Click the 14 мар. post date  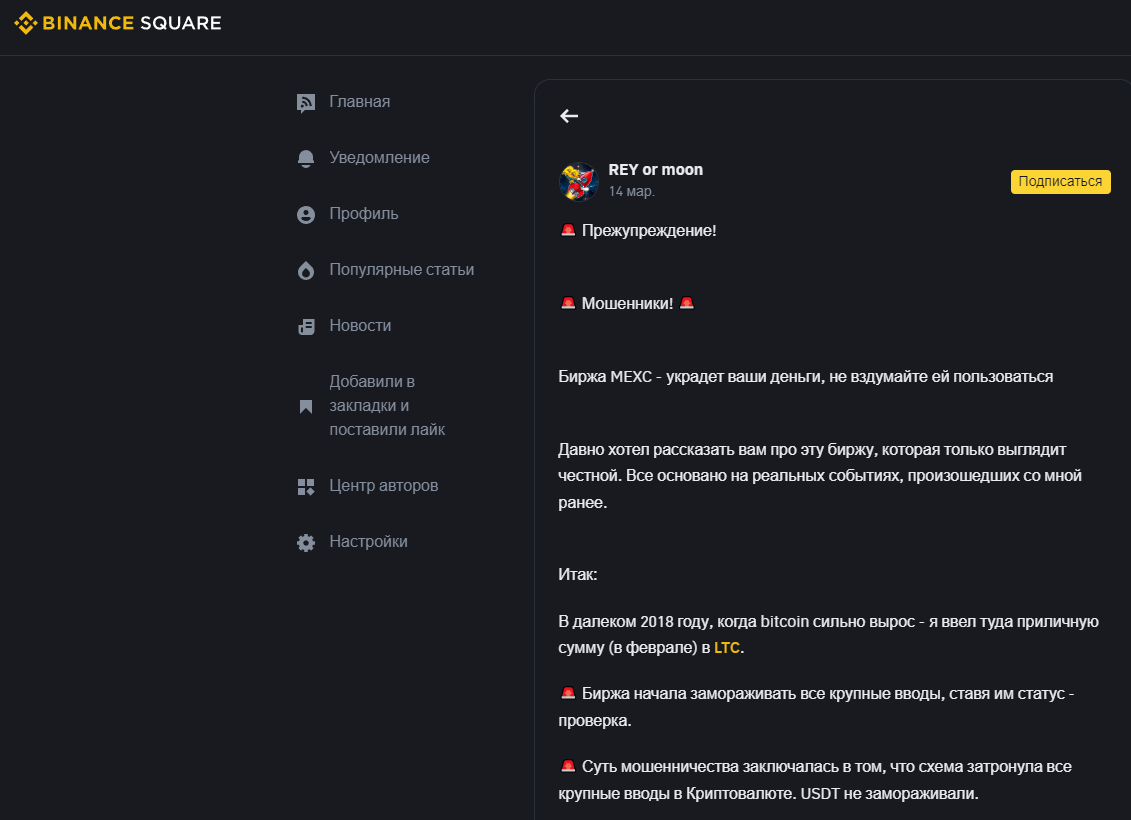pyautogui.click(x=631, y=191)
